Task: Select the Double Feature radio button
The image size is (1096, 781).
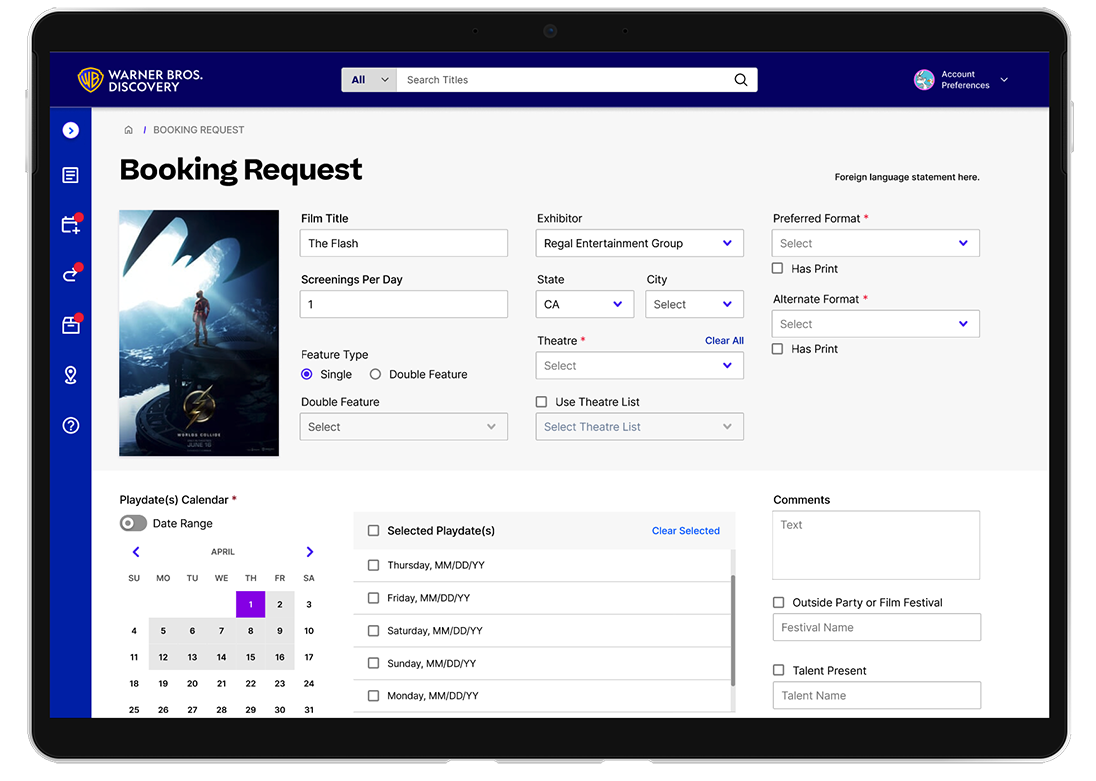Action: [x=375, y=374]
